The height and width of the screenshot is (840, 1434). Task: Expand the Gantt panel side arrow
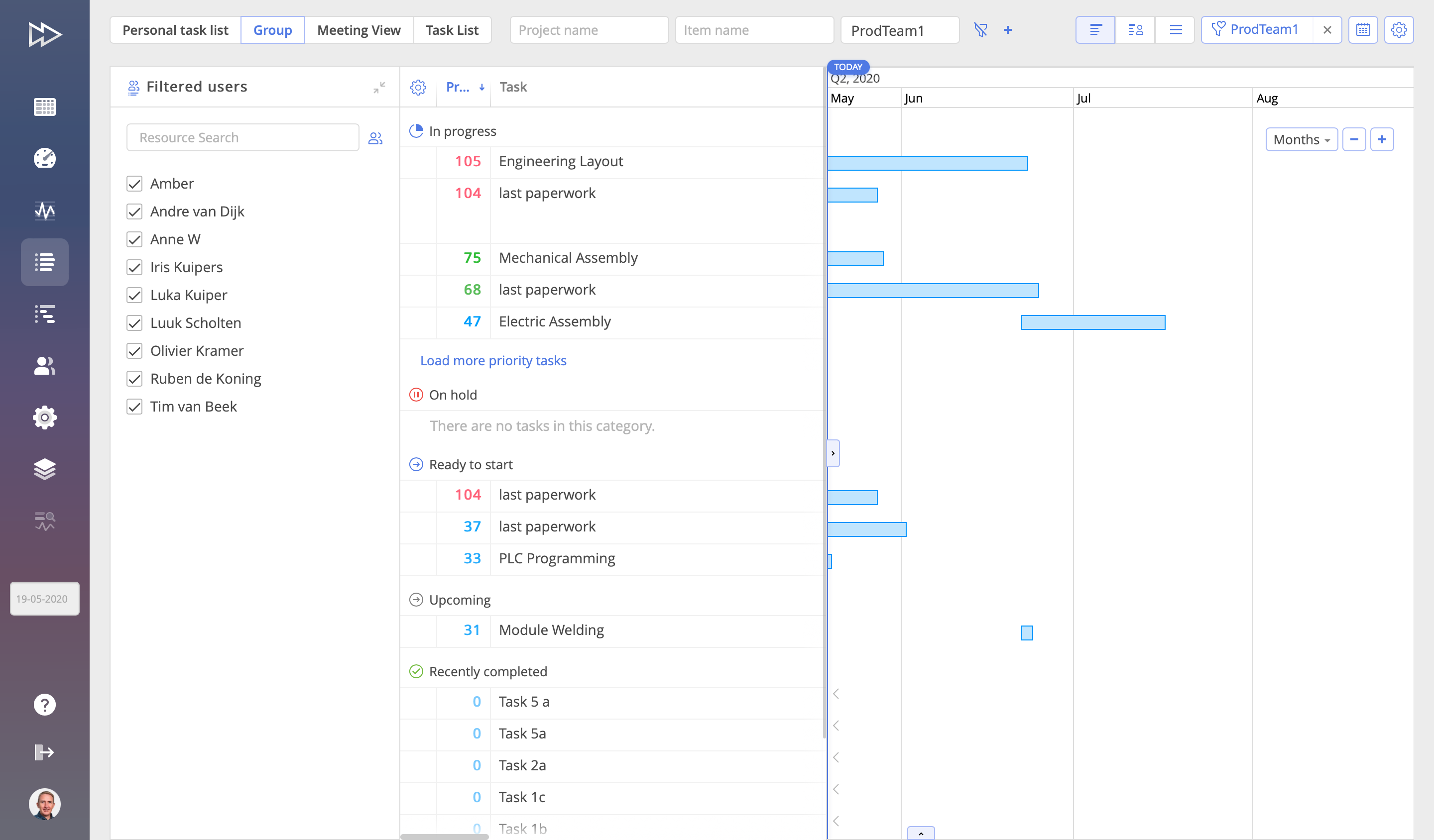pyautogui.click(x=833, y=453)
